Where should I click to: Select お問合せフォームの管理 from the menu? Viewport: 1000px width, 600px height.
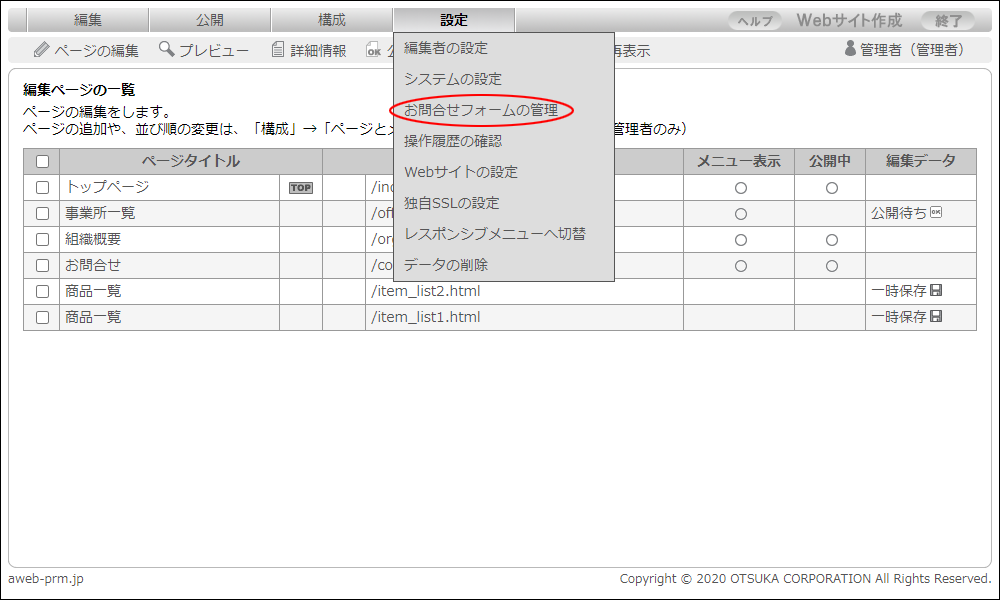tap(481, 110)
